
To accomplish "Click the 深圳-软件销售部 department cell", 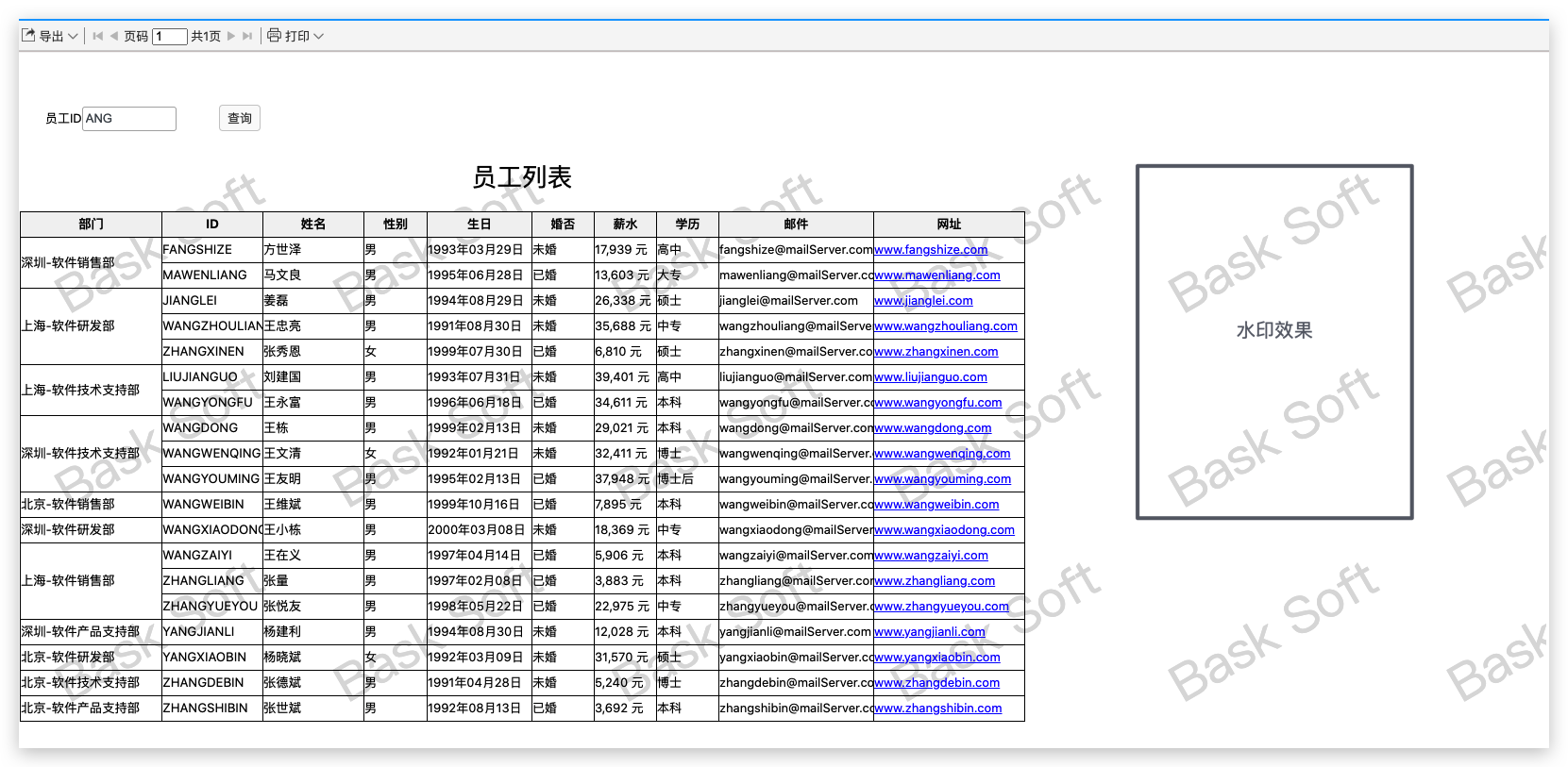I will 92,262.
